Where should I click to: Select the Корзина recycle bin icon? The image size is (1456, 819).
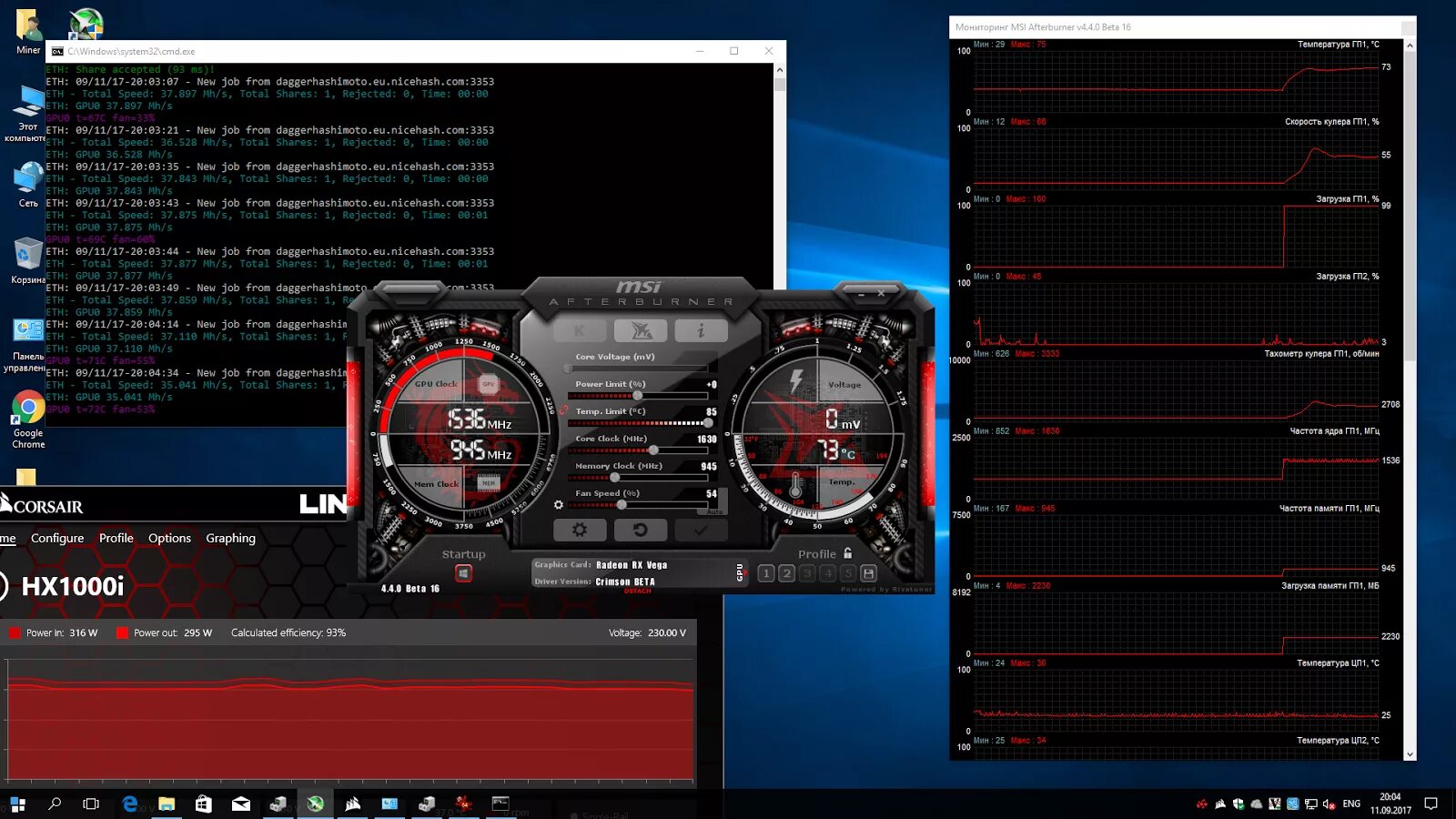point(28,261)
